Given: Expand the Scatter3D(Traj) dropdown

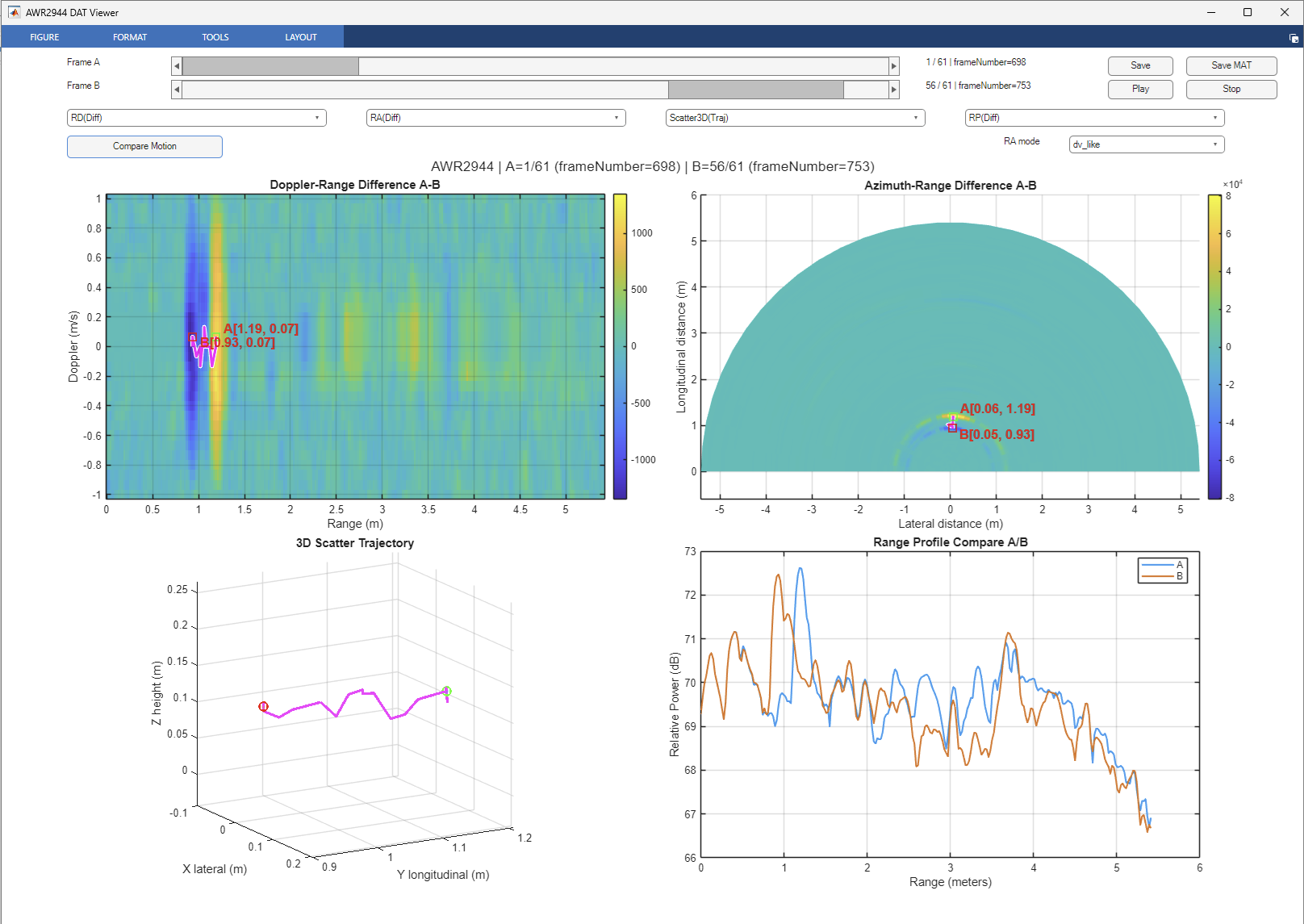Looking at the screenshot, I should click(795, 118).
